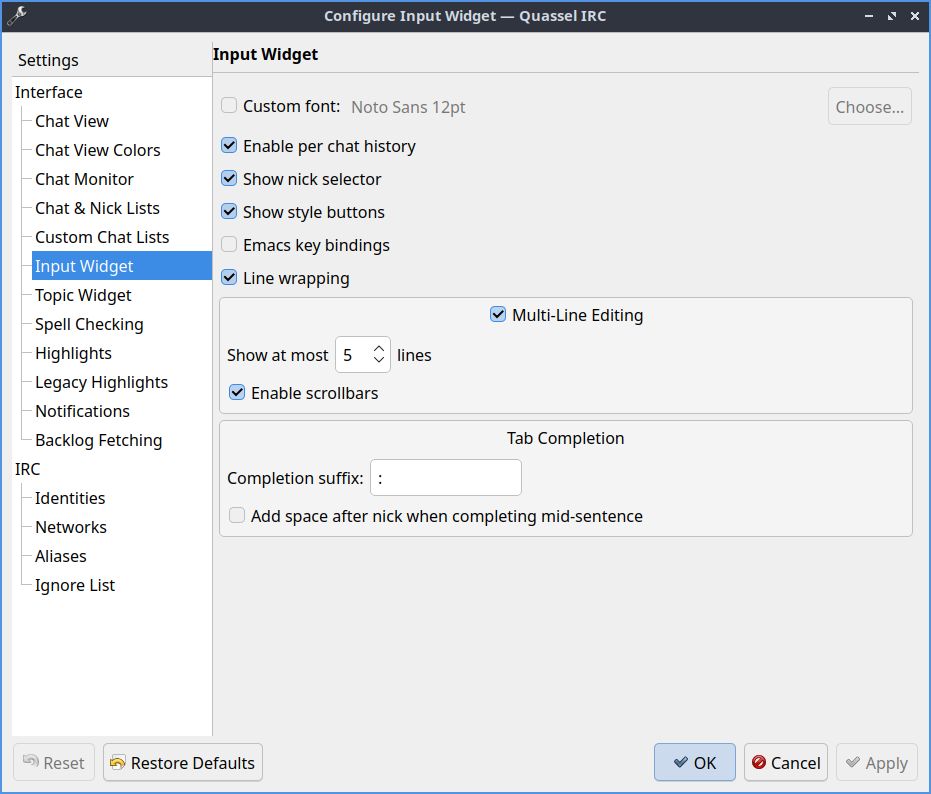Increase the Show at most lines value
This screenshot has height=794, width=931.
coord(378,349)
